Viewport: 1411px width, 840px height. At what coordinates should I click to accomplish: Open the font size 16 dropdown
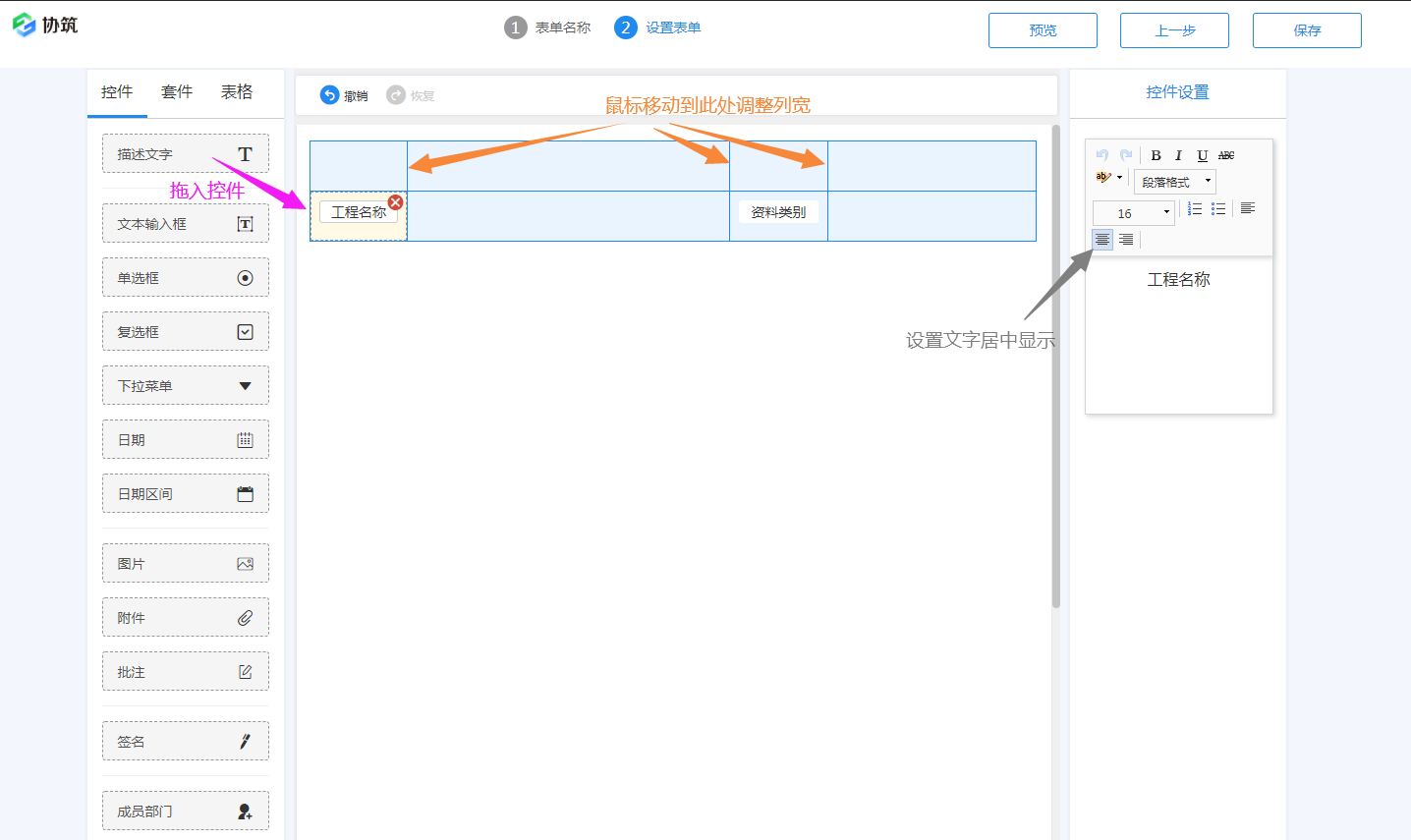[1134, 213]
